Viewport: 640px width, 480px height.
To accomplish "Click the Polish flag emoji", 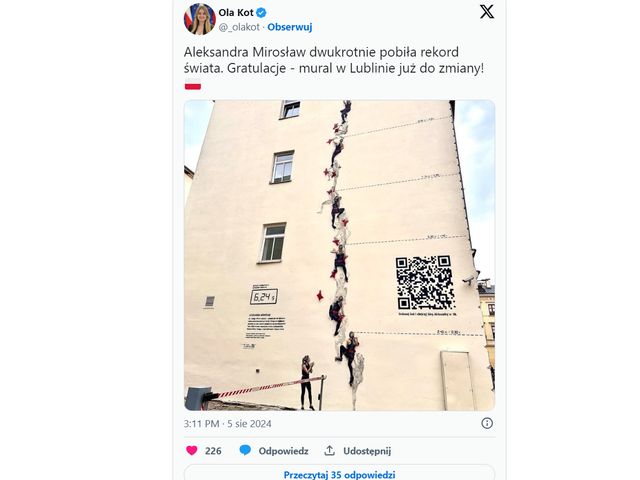I will click(193, 84).
